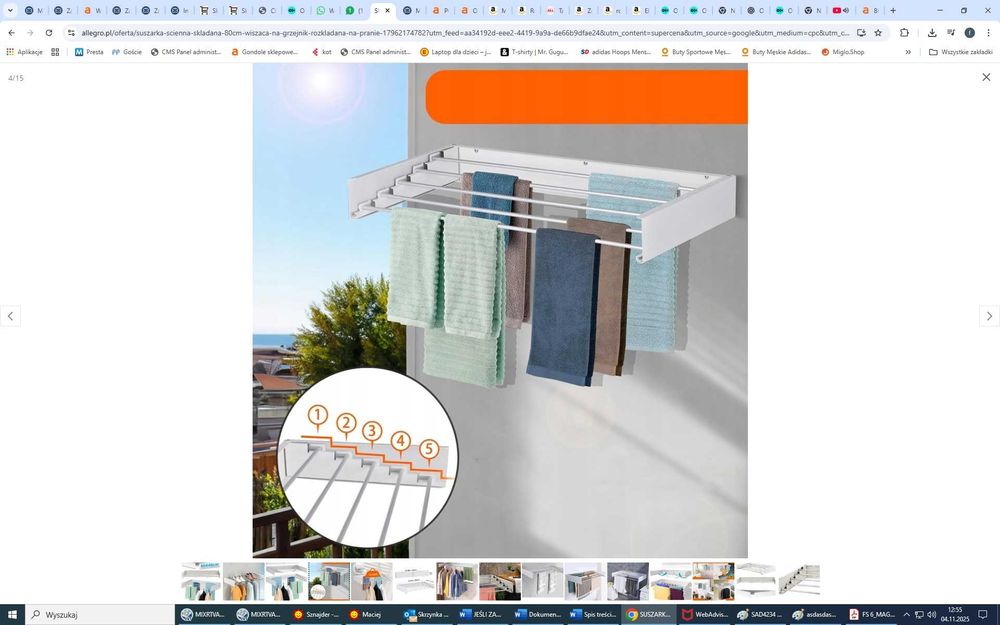Select the first gallery thumbnail
Screen dimensions: 1000x625
click(x=201, y=581)
